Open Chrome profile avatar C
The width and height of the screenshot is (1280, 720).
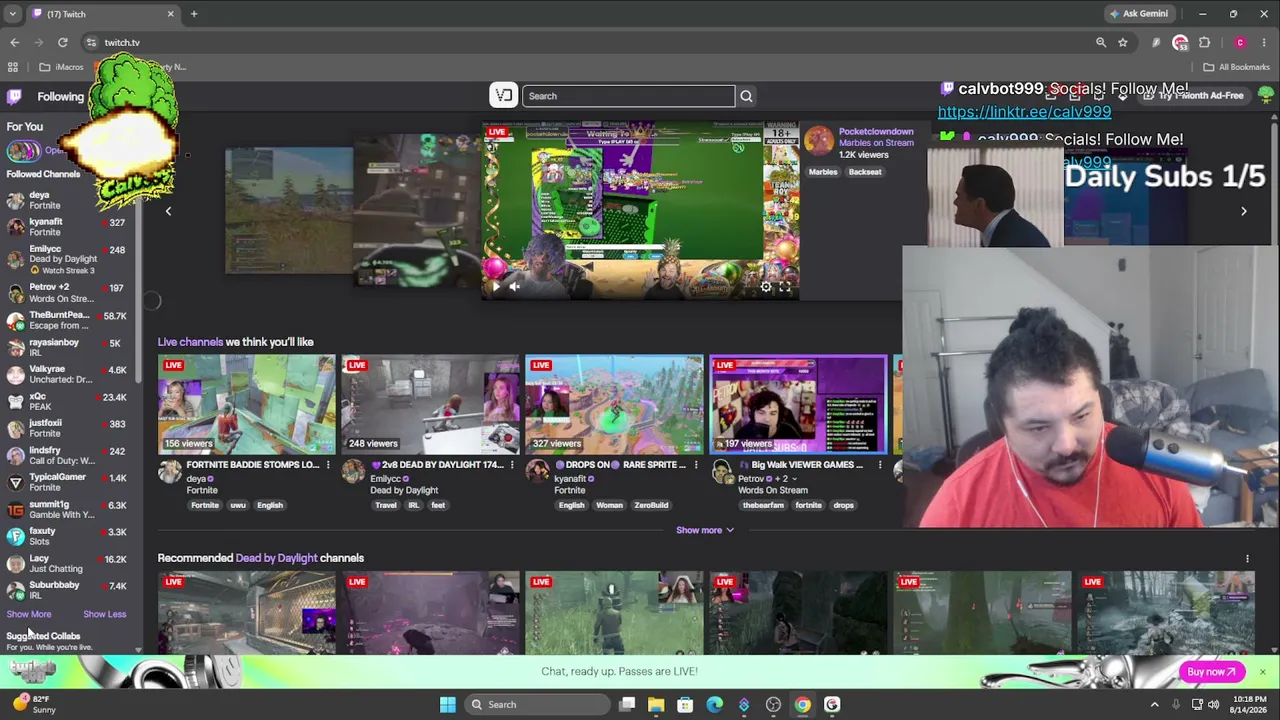(1240, 42)
